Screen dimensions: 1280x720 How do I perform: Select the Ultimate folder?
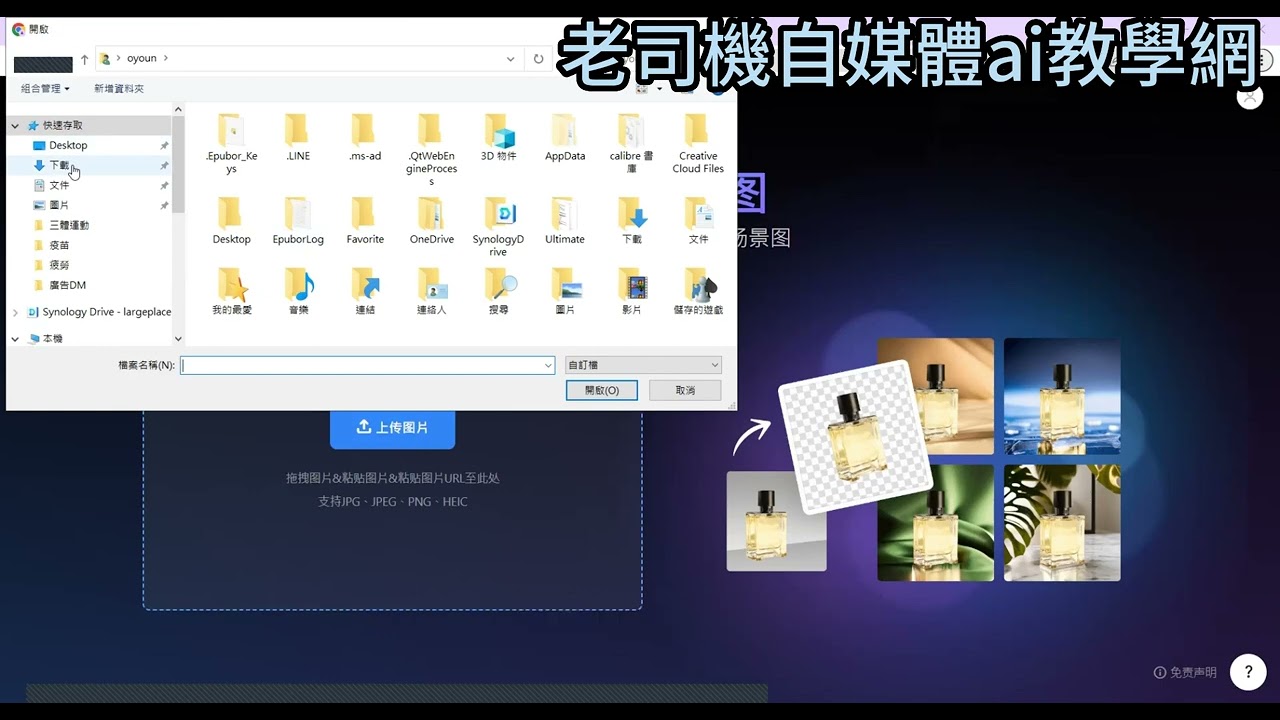click(x=565, y=221)
